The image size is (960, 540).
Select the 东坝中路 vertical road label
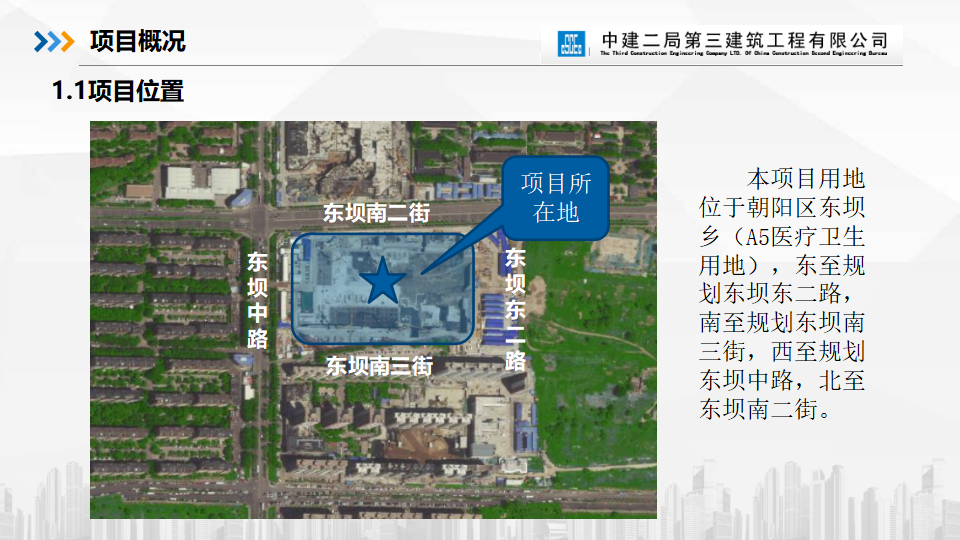[257, 300]
